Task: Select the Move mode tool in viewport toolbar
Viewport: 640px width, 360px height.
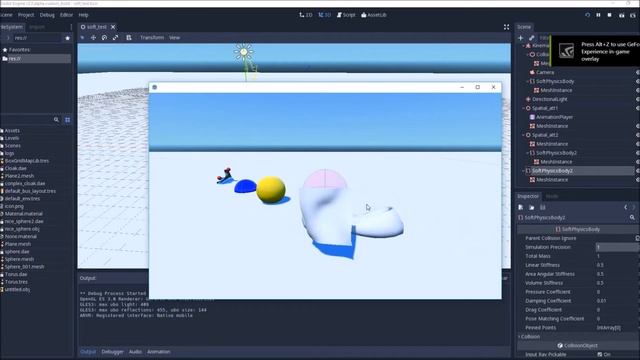Action: (x=93, y=38)
